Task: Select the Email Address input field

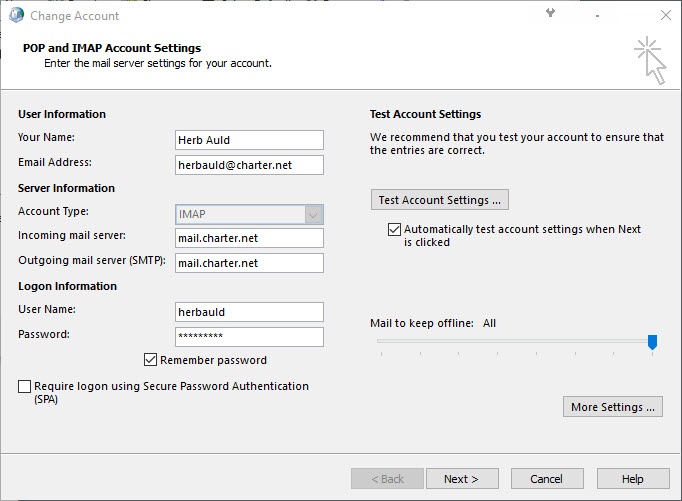Action: tap(249, 165)
